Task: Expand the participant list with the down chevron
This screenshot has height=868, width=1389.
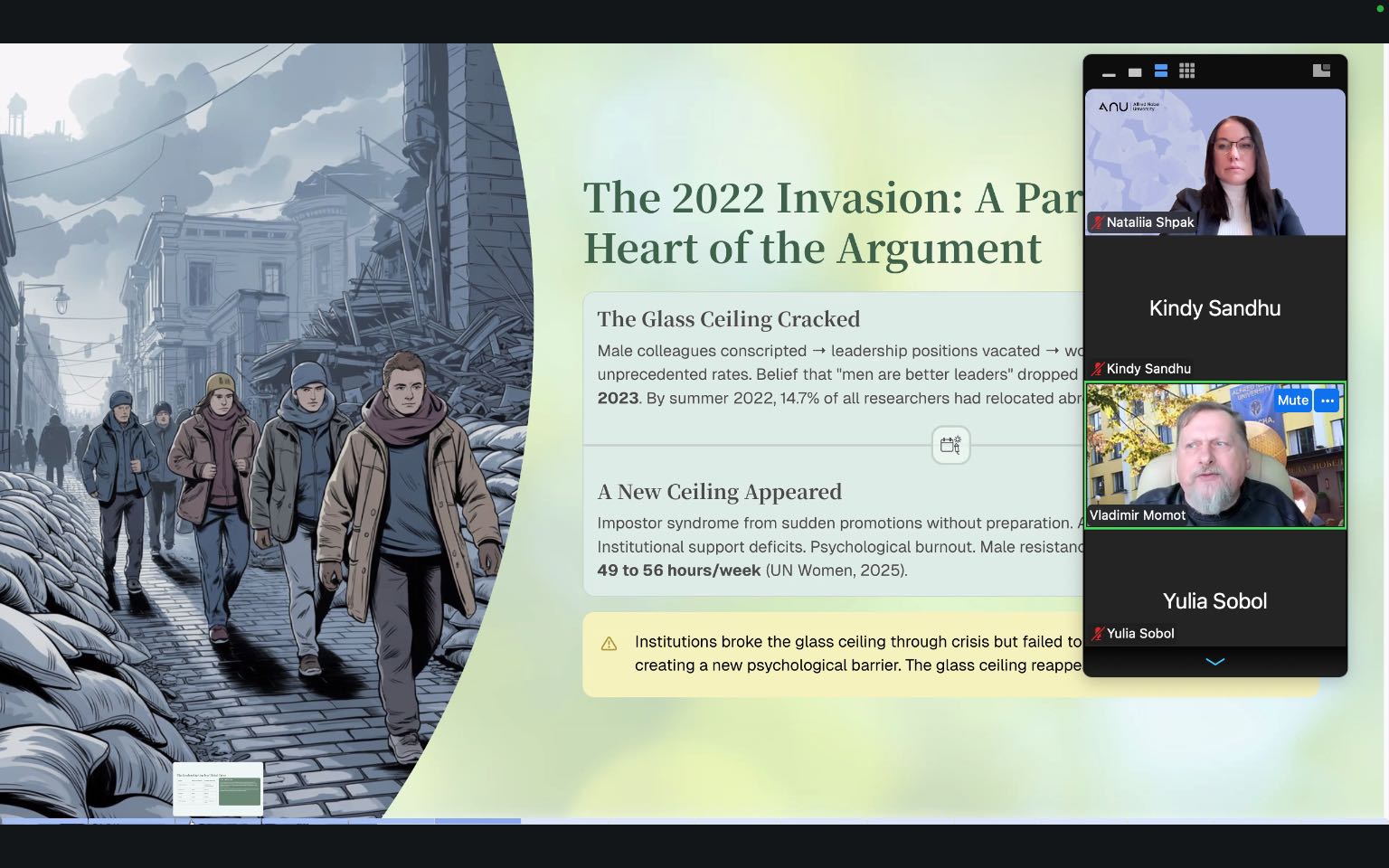Action: 1214,662
